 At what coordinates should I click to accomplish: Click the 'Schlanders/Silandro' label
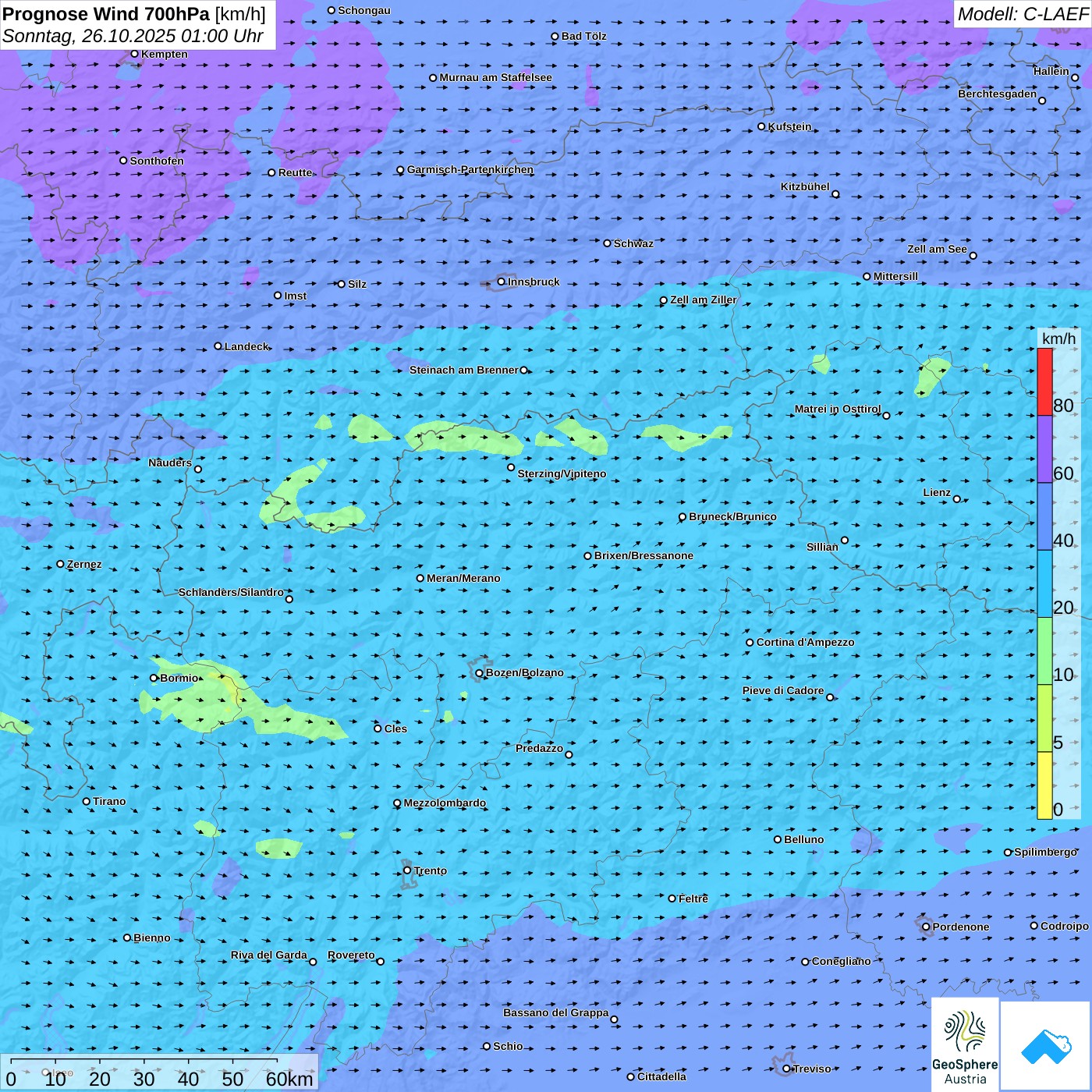[231, 592]
